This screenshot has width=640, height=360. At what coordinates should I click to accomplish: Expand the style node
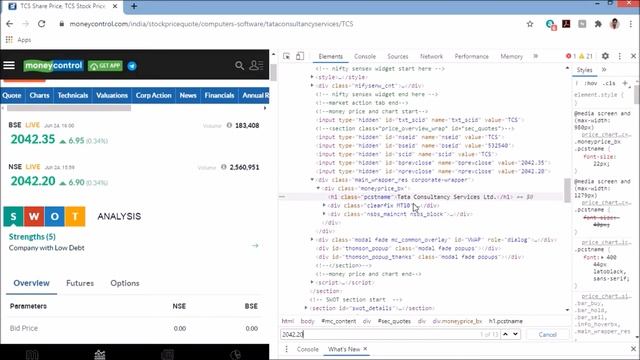[x=312, y=77]
